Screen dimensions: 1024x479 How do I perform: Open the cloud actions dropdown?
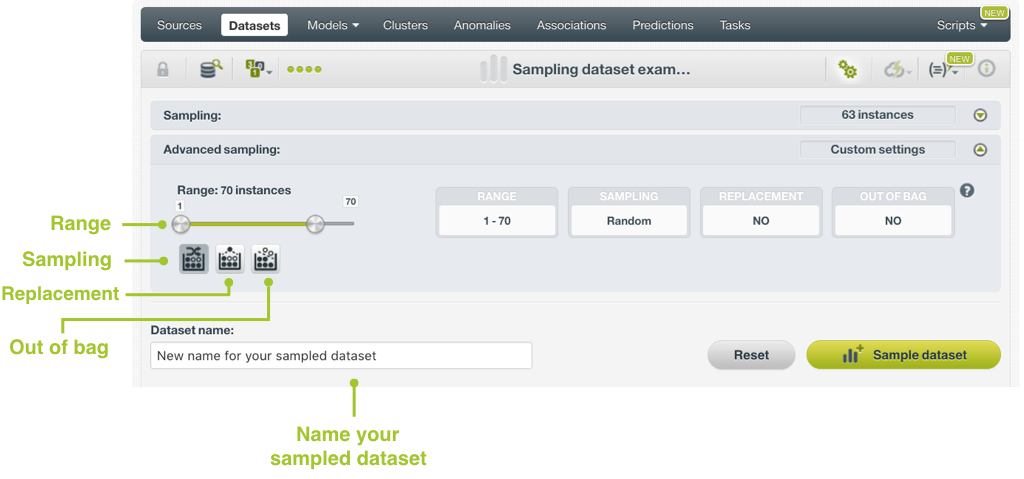point(894,69)
